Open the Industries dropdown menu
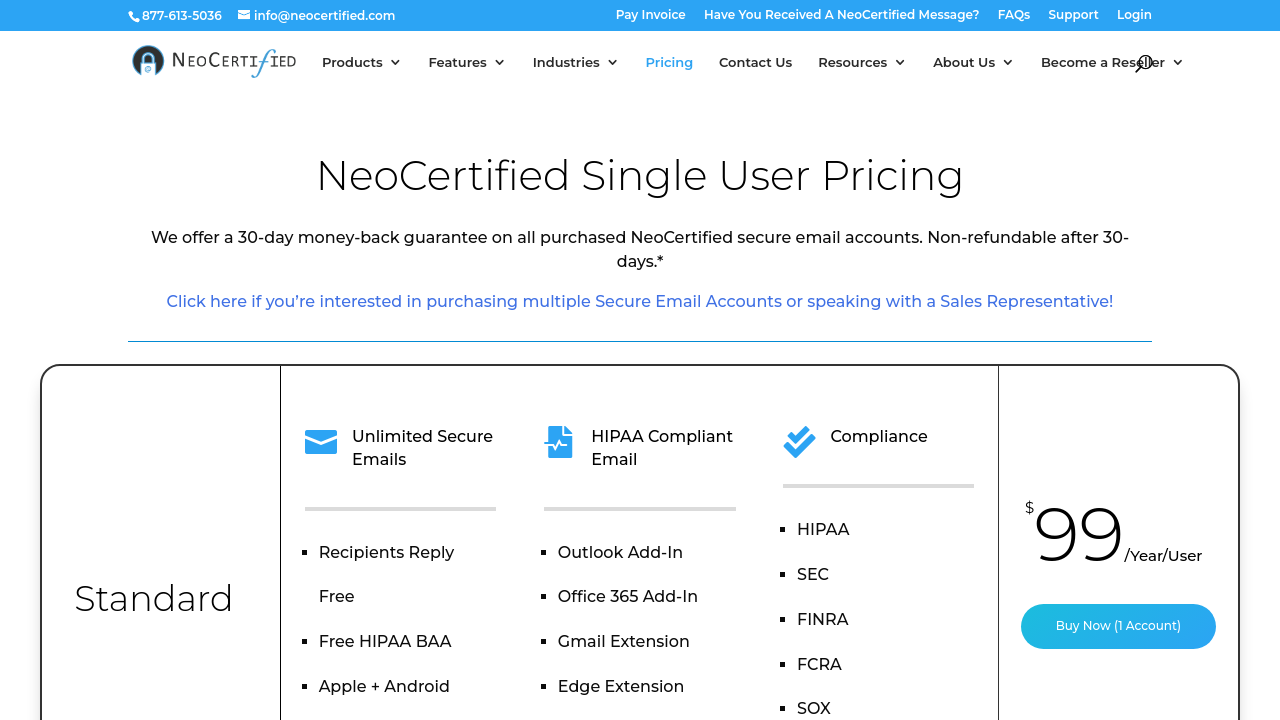The height and width of the screenshot is (720, 1280). [x=575, y=62]
